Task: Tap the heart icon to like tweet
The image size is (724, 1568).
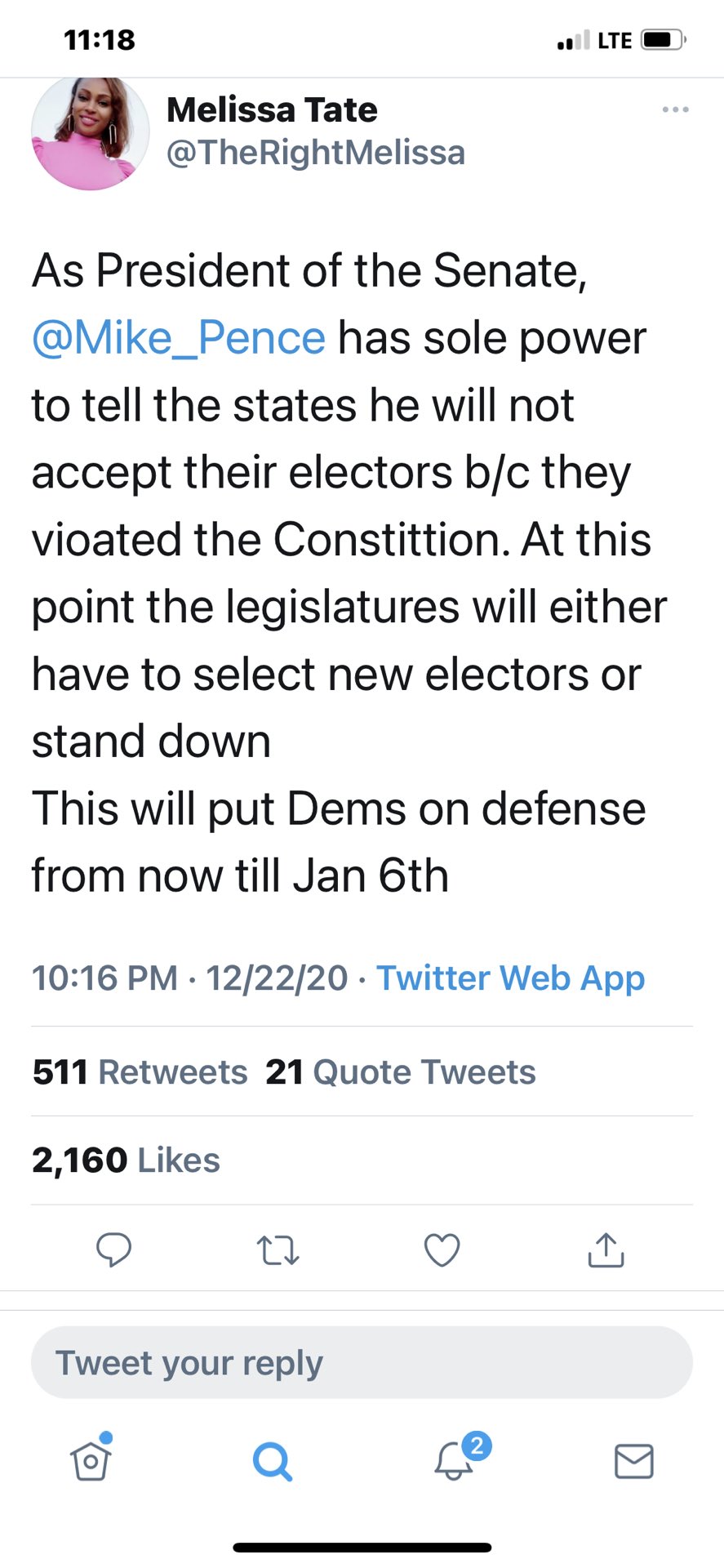Action: [x=442, y=1249]
